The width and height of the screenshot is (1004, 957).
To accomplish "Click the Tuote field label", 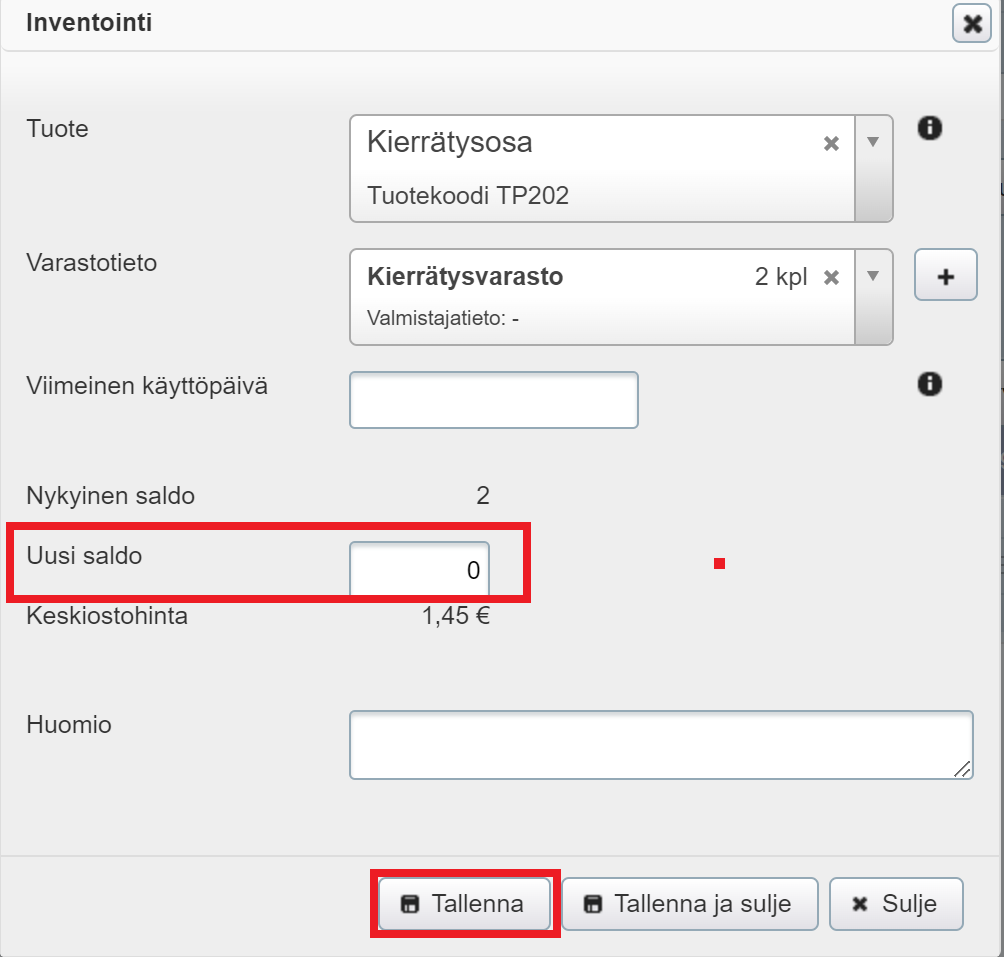I will click(x=57, y=129).
